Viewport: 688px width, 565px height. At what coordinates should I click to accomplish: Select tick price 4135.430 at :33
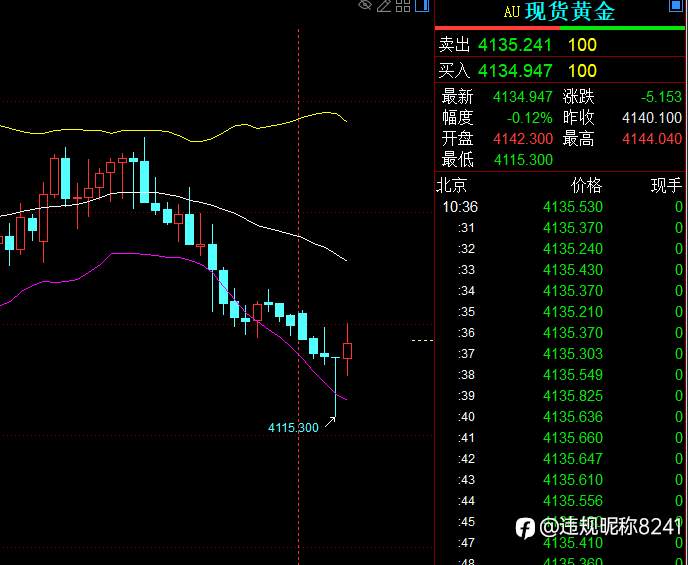(x=573, y=270)
